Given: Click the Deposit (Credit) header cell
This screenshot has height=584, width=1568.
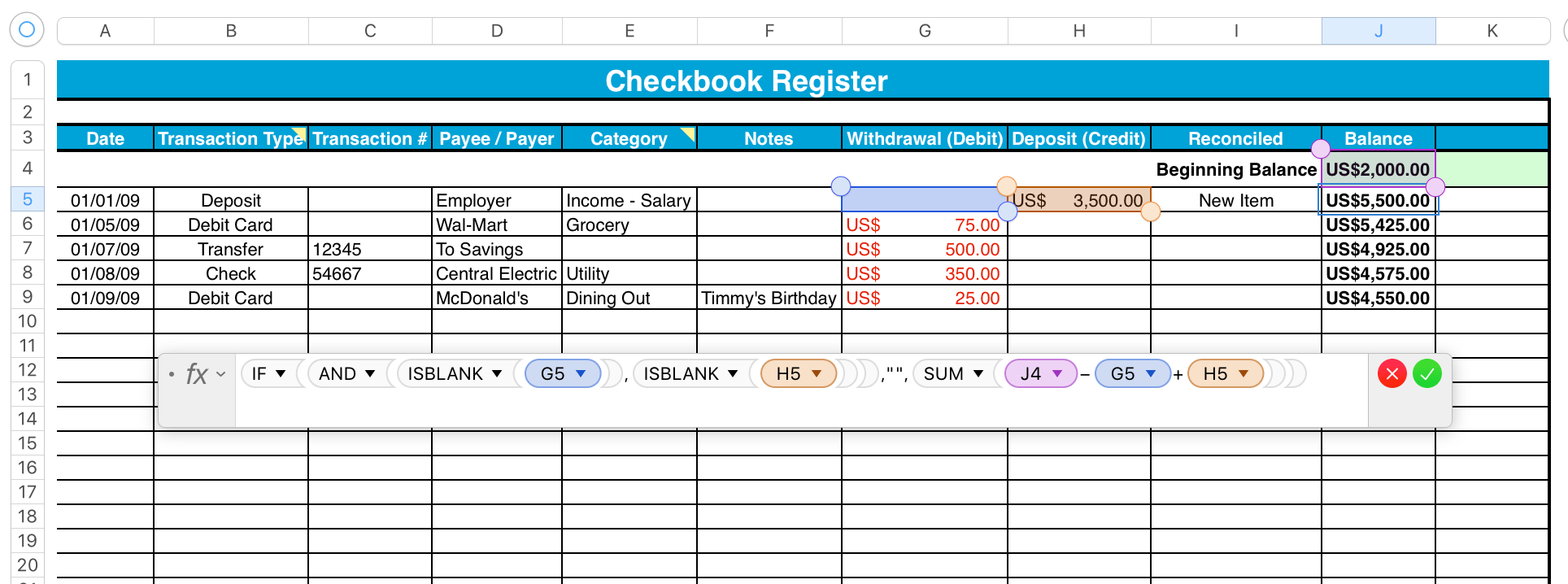Looking at the screenshot, I should coord(1079,138).
